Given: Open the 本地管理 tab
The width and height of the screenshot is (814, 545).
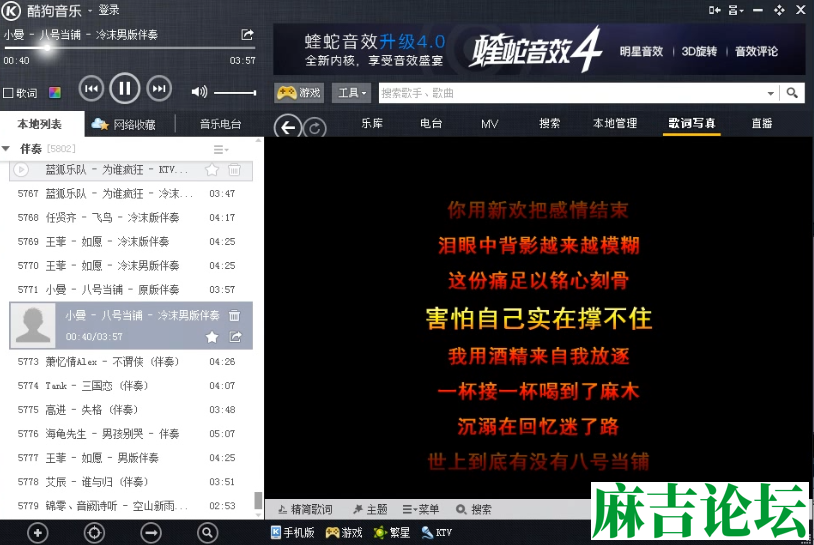Looking at the screenshot, I should pyautogui.click(x=615, y=124).
